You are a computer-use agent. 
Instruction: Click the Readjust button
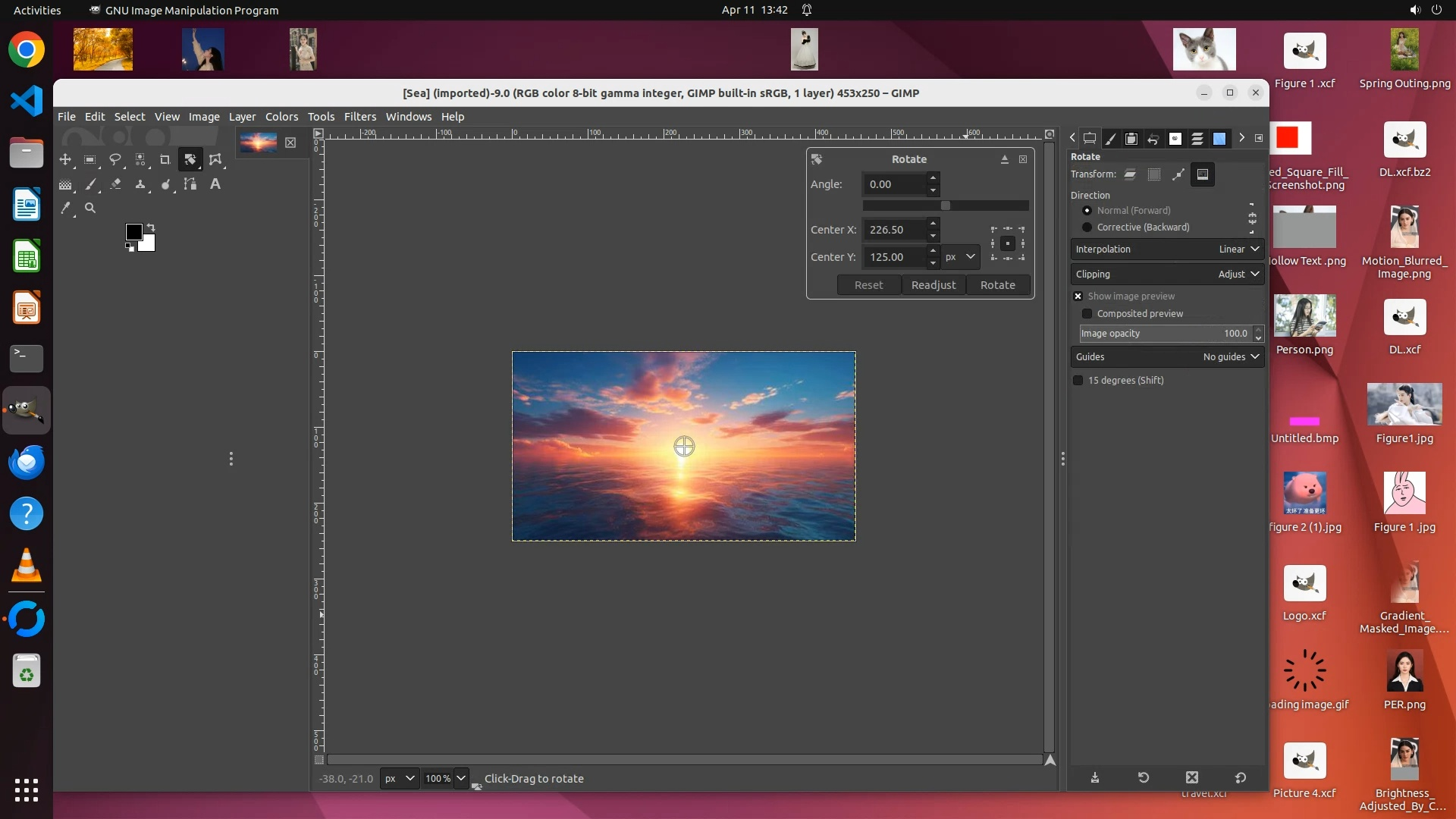(934, 285)
